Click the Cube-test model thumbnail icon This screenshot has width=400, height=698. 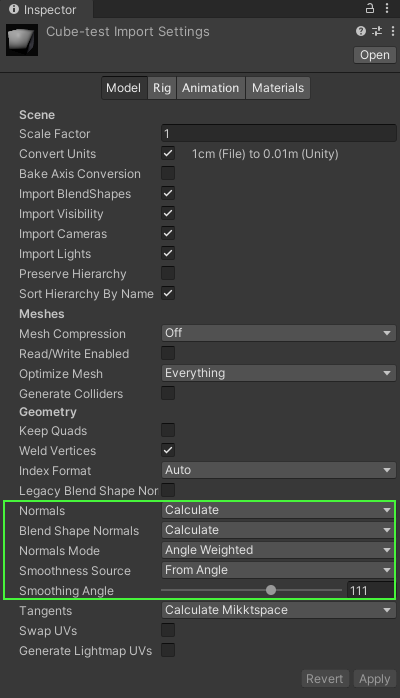pos(22,41)
